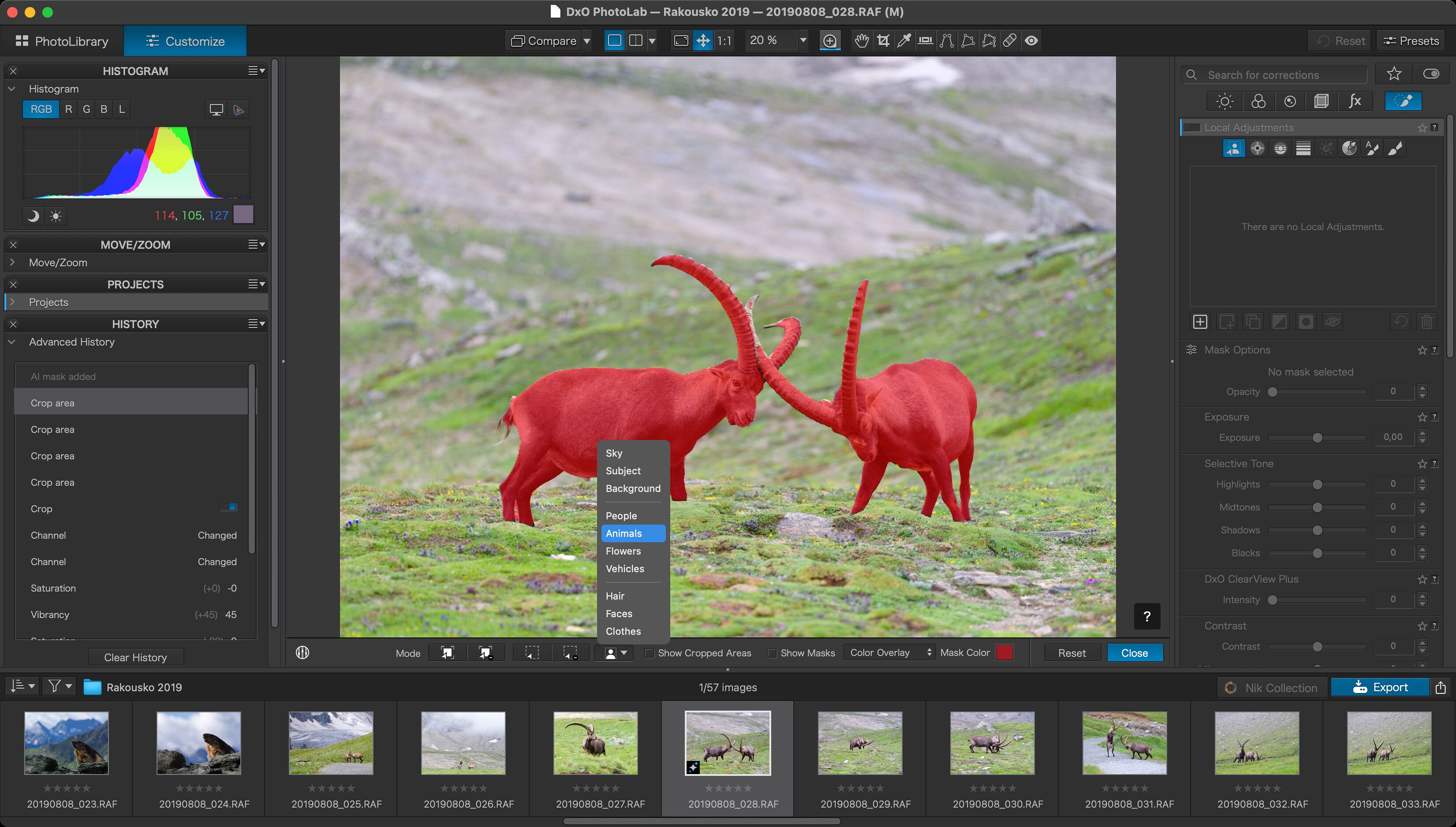This screenshot has width=1456, height=827.
Task: Choose the Graduated Filter local adjustment tool
Action: 1303,148
